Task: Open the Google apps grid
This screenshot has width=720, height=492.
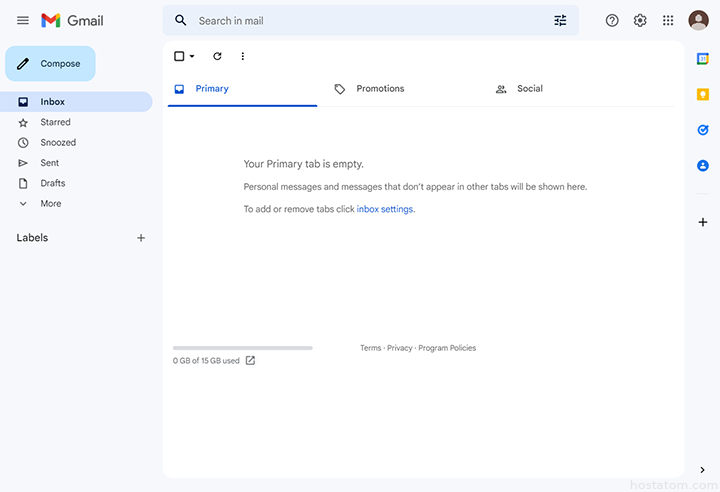Action: pyautogui.click(x=668, y=20)
